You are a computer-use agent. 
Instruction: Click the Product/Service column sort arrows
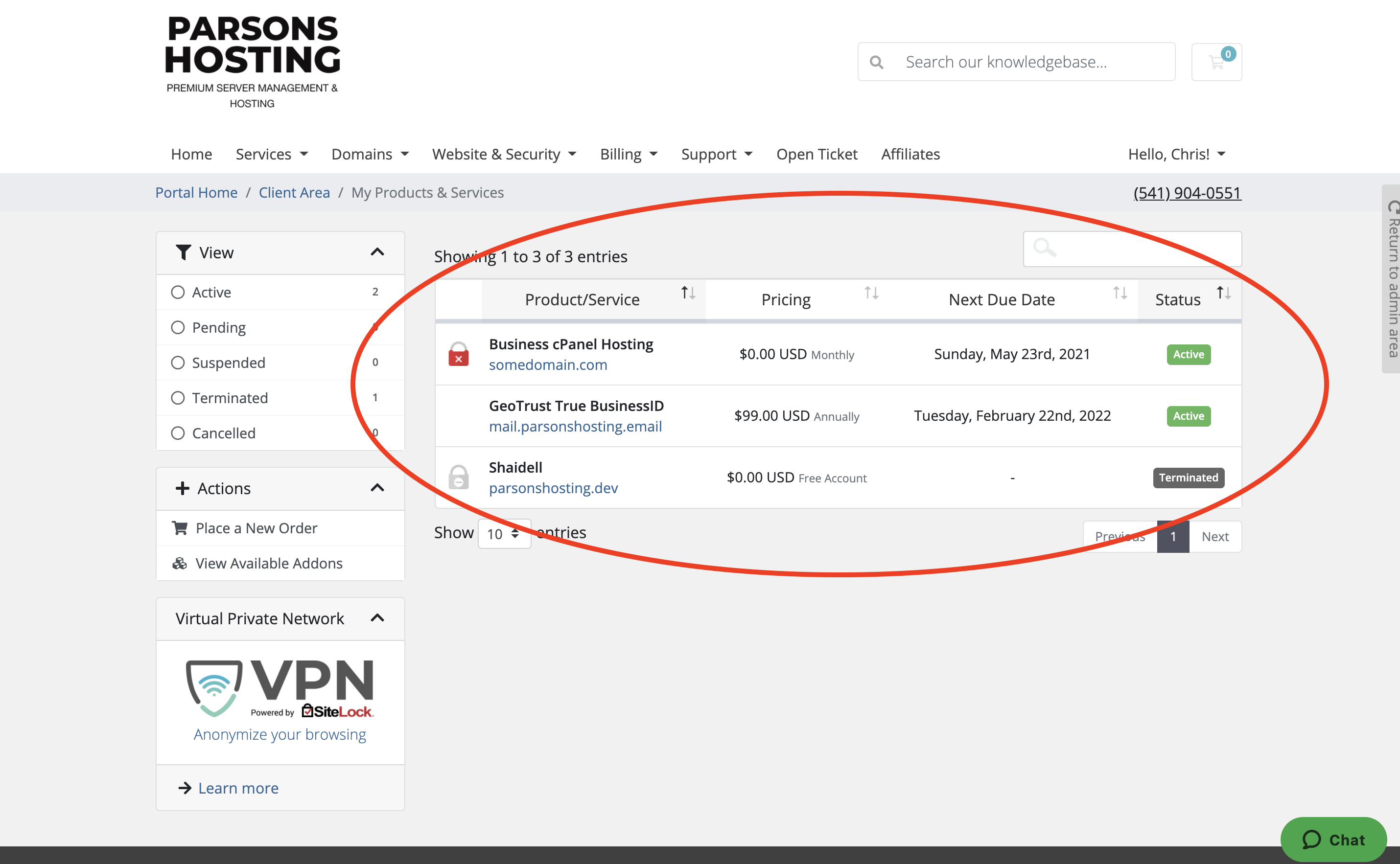pyautogui.click(x=688, y=293)
